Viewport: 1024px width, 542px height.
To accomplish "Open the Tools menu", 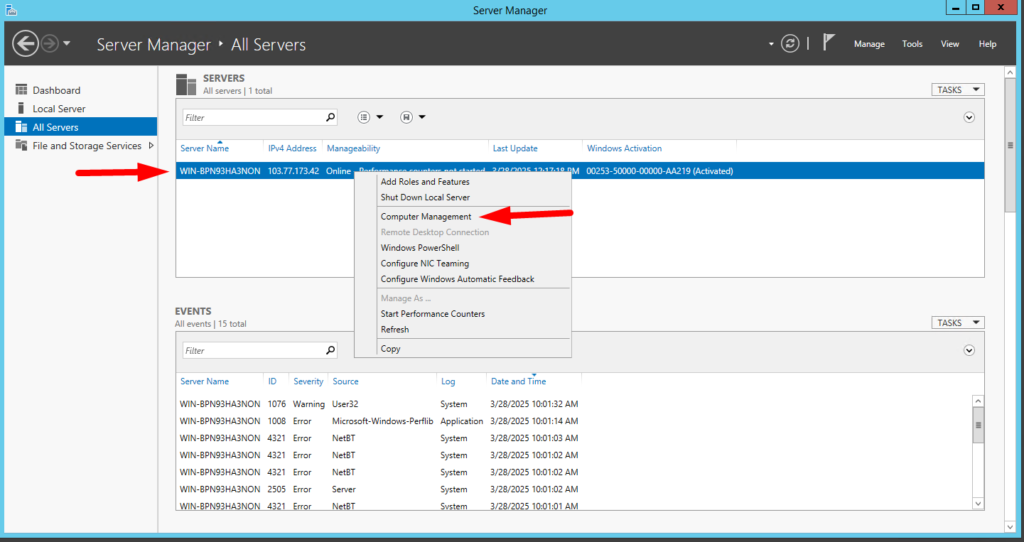I will pyautogui.click(x=912, y=44).
